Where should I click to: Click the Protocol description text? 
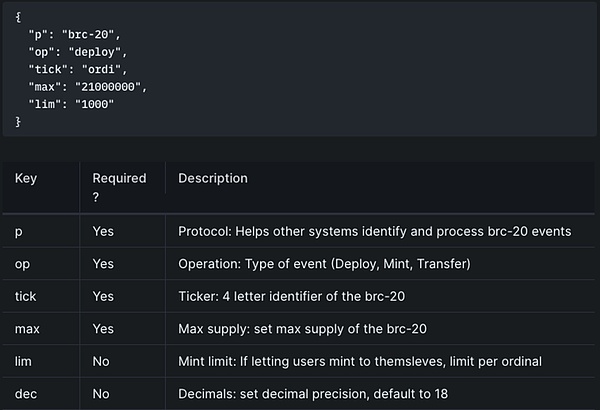tap(374, 232)
